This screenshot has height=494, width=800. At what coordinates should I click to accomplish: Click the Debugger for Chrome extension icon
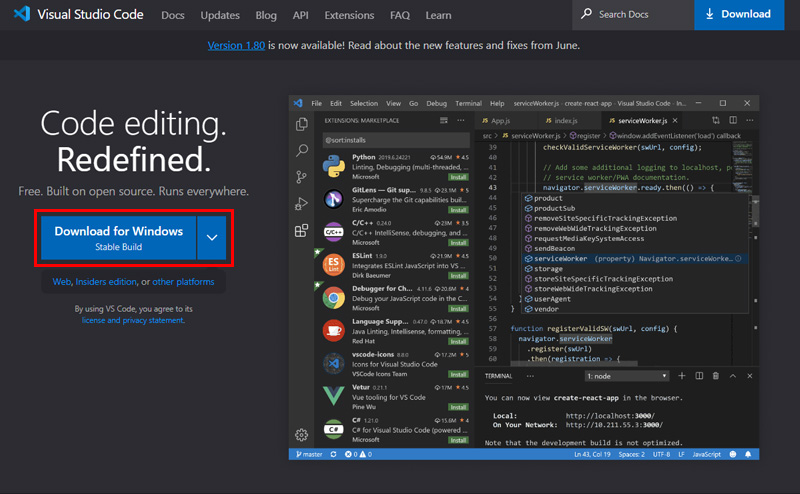pyautogui.click(x=334, y=298)
